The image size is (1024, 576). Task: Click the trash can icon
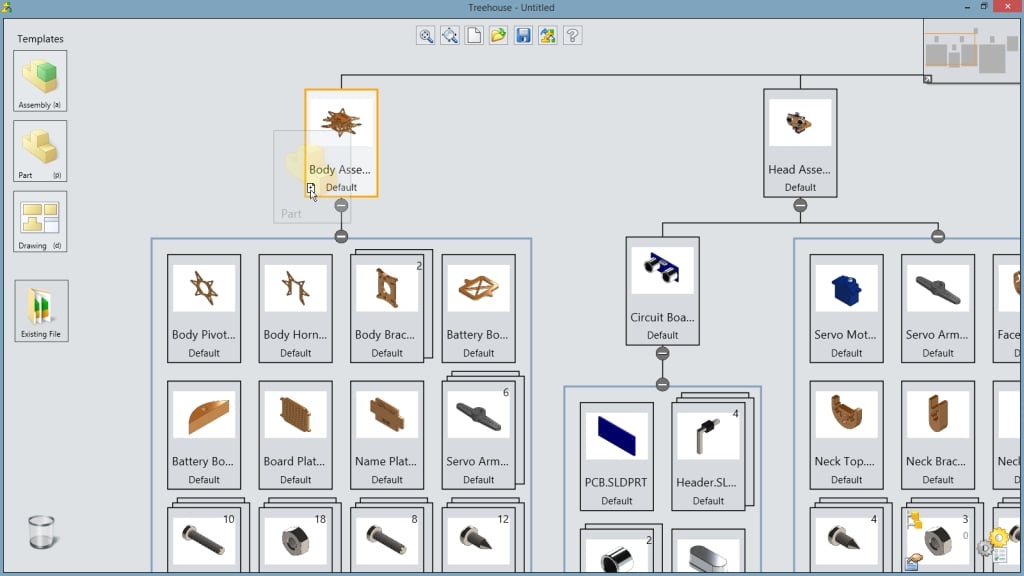42,532
